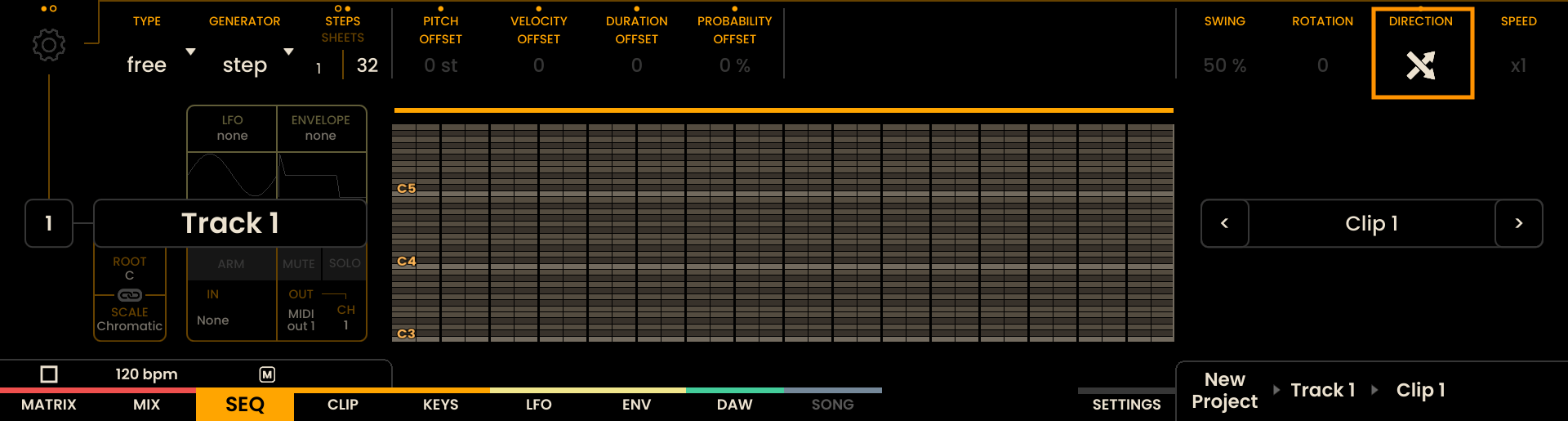Open the Scale Chromatic selector

tap(130, 320)
